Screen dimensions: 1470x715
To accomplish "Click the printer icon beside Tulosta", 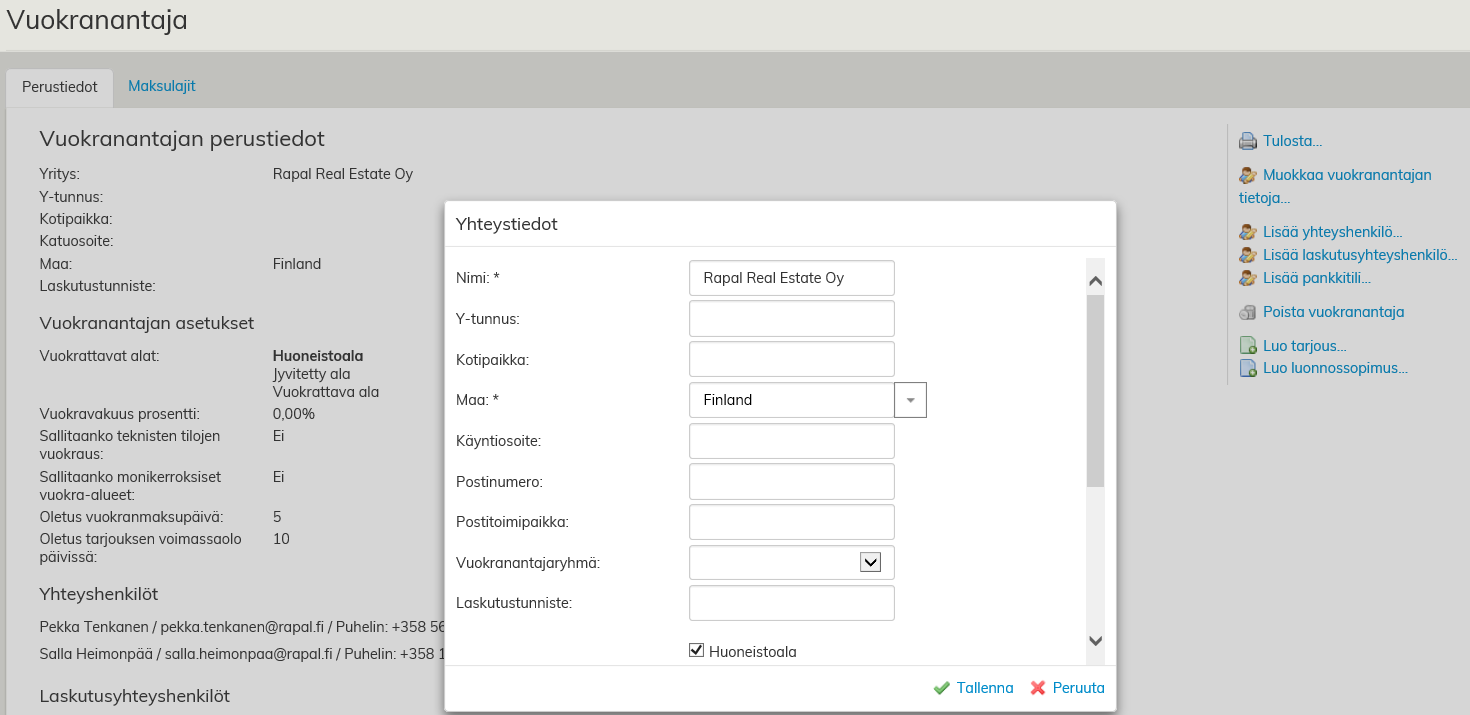I will [x=1248, y=141].
